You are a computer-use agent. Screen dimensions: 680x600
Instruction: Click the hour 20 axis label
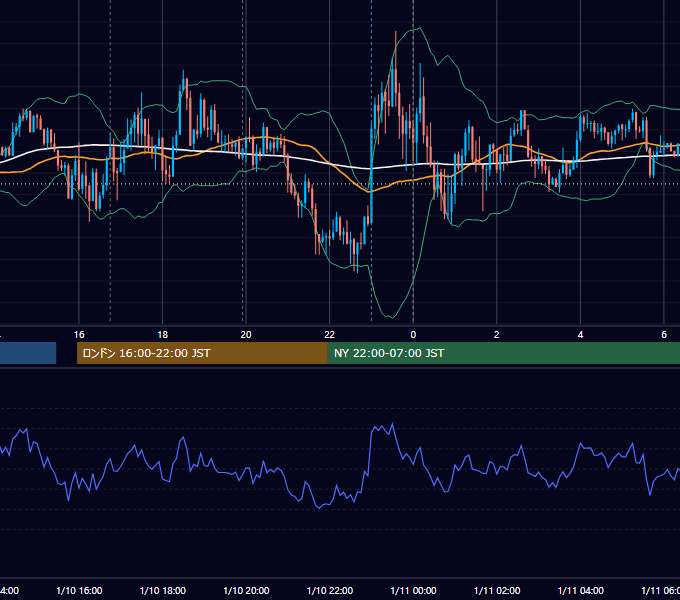(246, 335)
